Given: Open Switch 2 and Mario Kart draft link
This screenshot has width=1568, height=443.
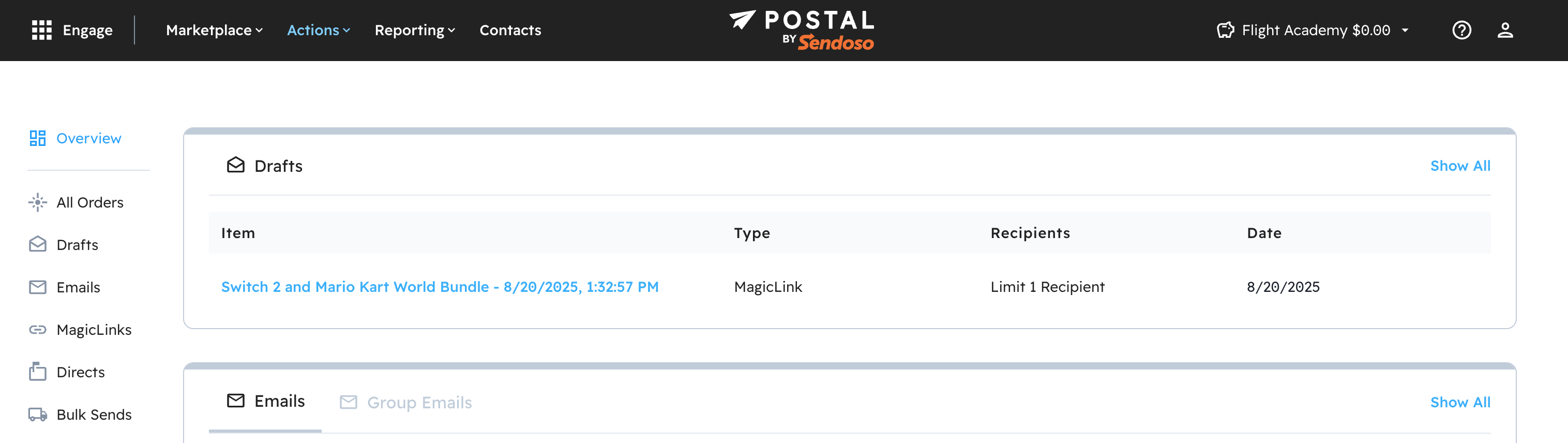Looking at the screenshot, I should point(440,287).
